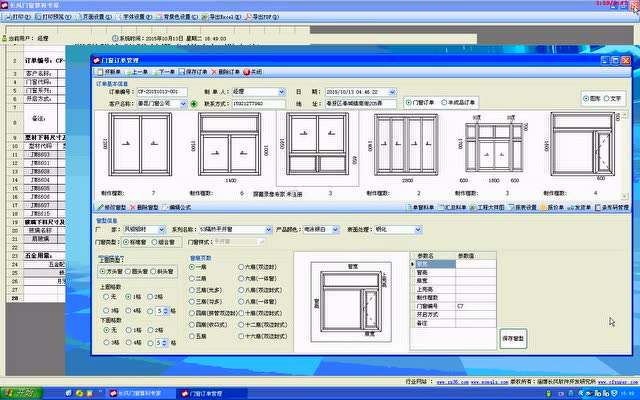Click green plus icon beside customer name

pyautogui.click(x=194, y=104)
